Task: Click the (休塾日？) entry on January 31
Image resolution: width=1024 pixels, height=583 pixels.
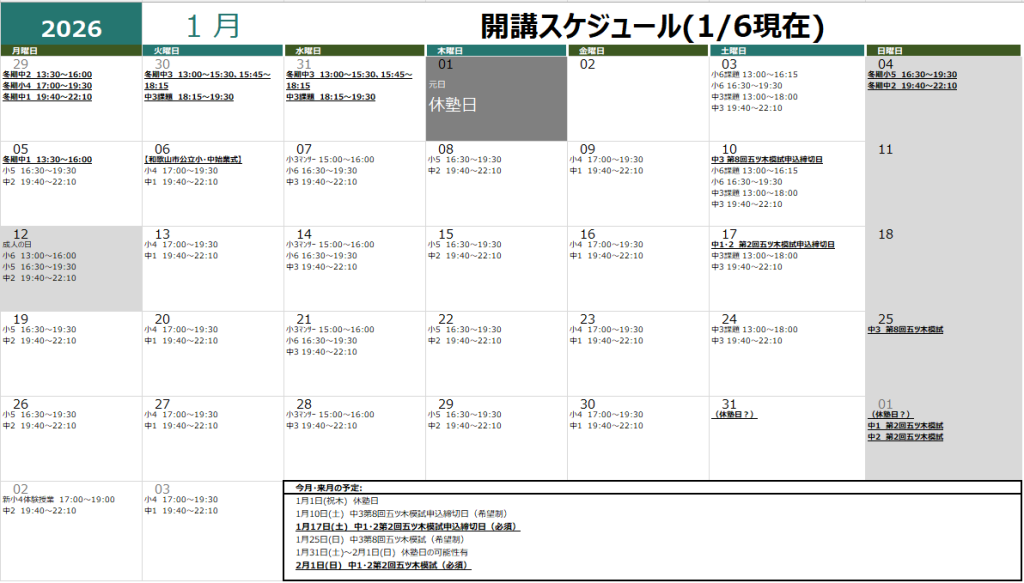Action: pos(733,414)
